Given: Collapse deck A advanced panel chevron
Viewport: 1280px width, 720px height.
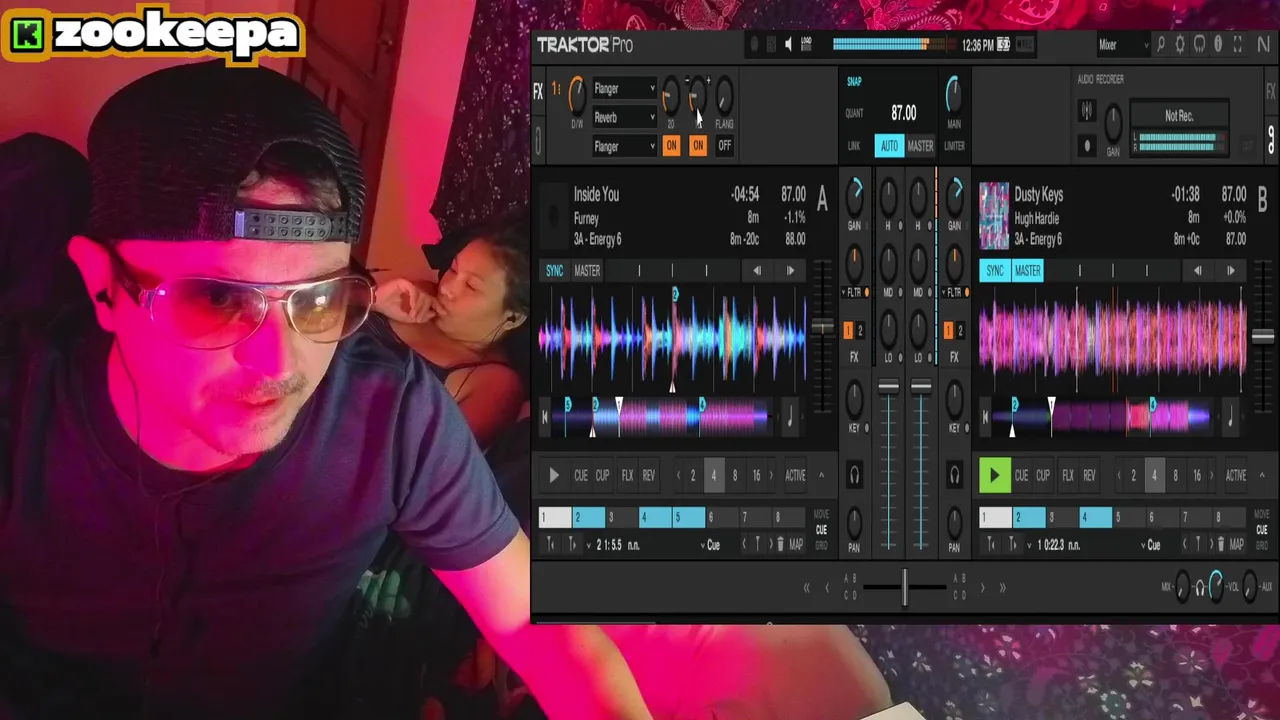Looking at the screenshot, I should pyautogui.click(x=822, y=476).
